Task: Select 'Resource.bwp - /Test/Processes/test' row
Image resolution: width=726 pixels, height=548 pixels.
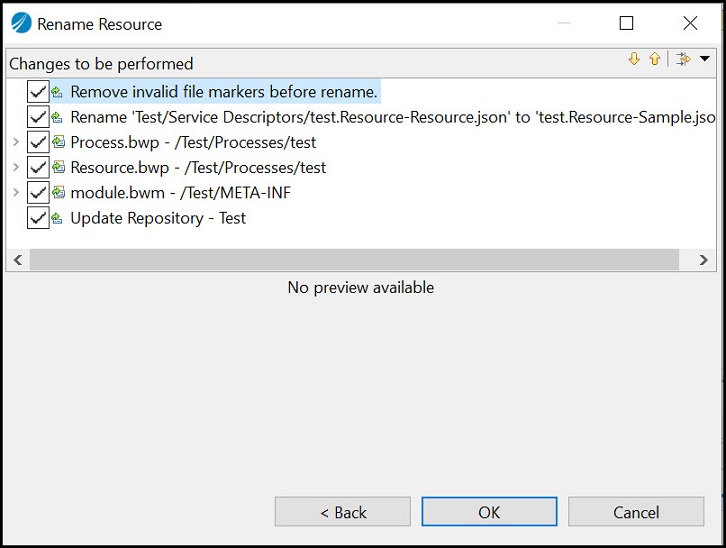Action: point(198,167)
